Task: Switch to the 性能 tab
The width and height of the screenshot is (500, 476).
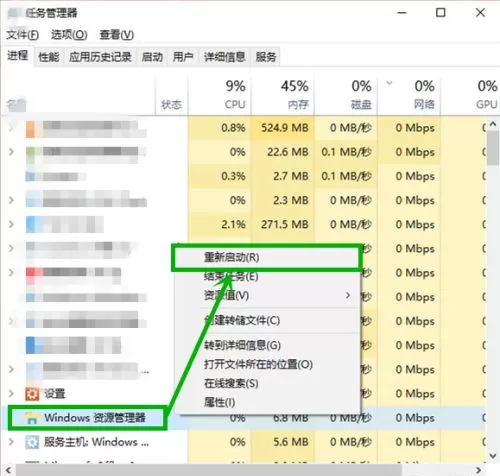Action: (49, 57)
